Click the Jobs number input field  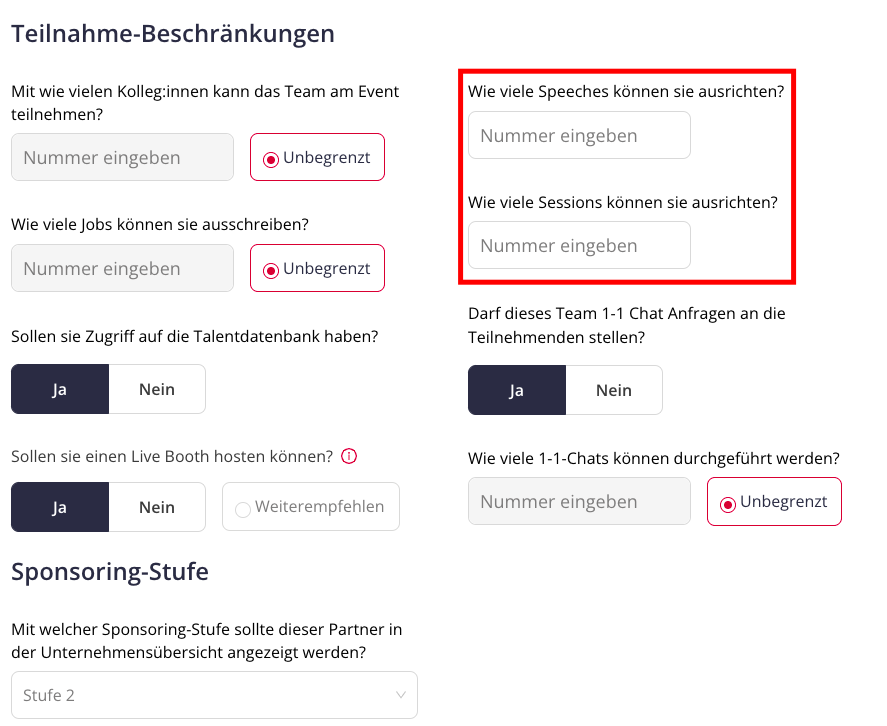122,268
